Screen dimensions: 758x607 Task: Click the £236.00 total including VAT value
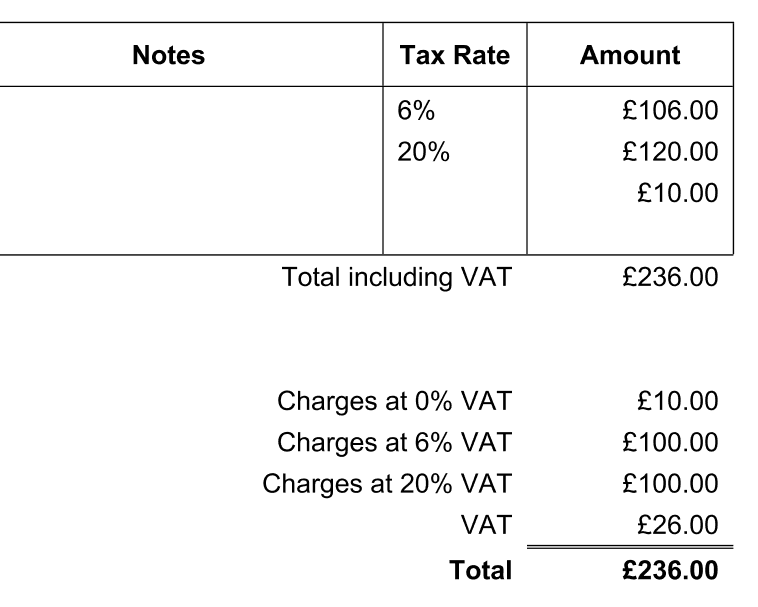pos(670,277)
